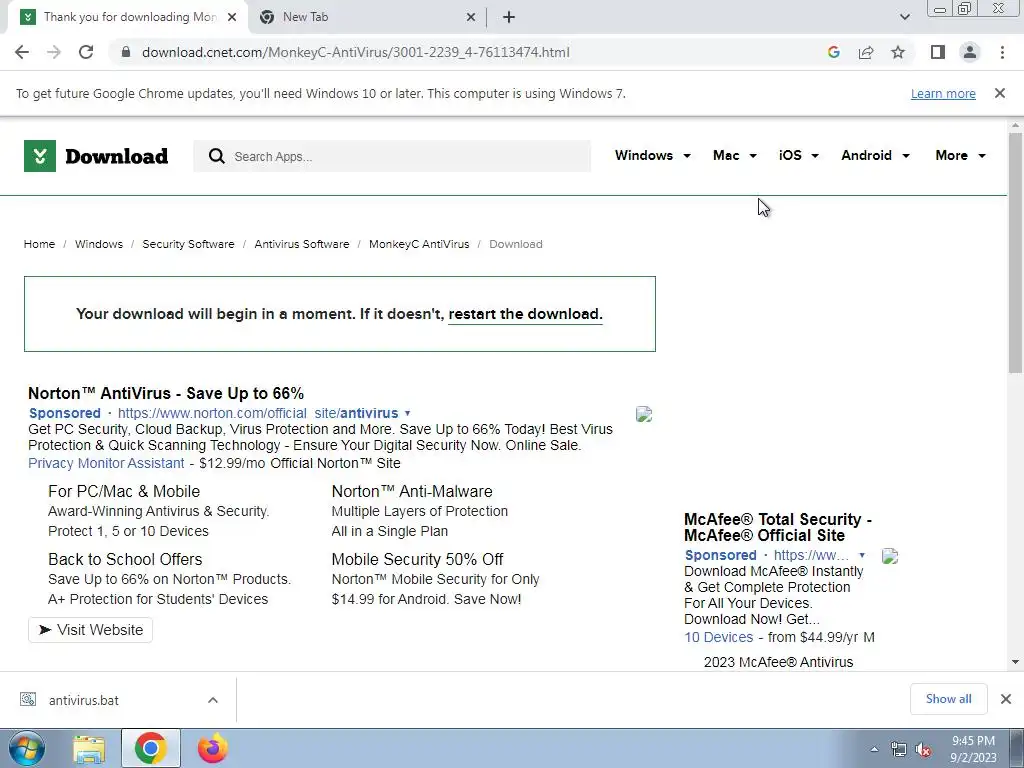The width and height of the screenshot is (1024, 768).
Task: Click the Chrome taskbar icon
Action: click(150, 748)
